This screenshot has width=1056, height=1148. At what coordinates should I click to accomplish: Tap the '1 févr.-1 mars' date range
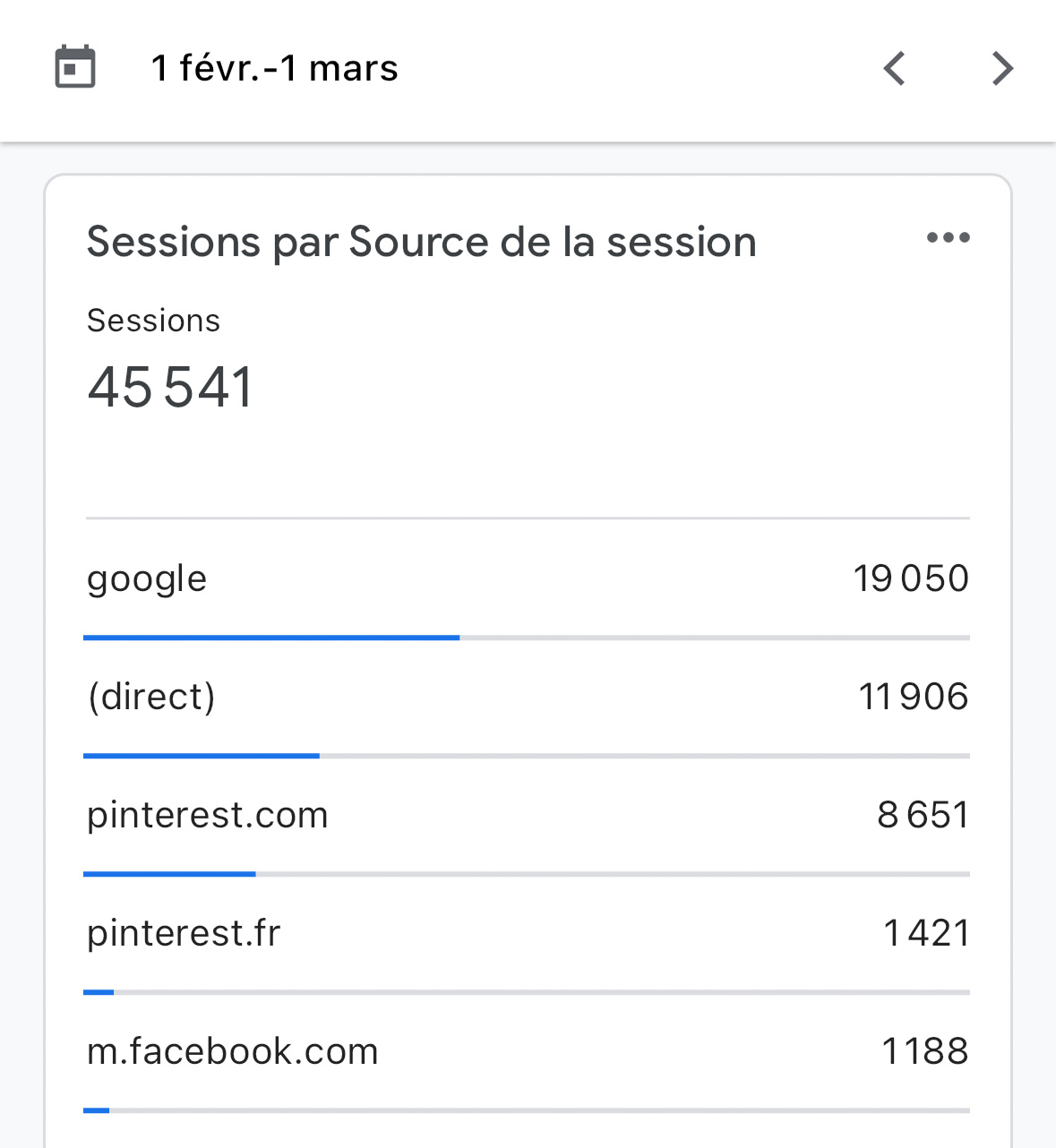(x=275, y=68)
